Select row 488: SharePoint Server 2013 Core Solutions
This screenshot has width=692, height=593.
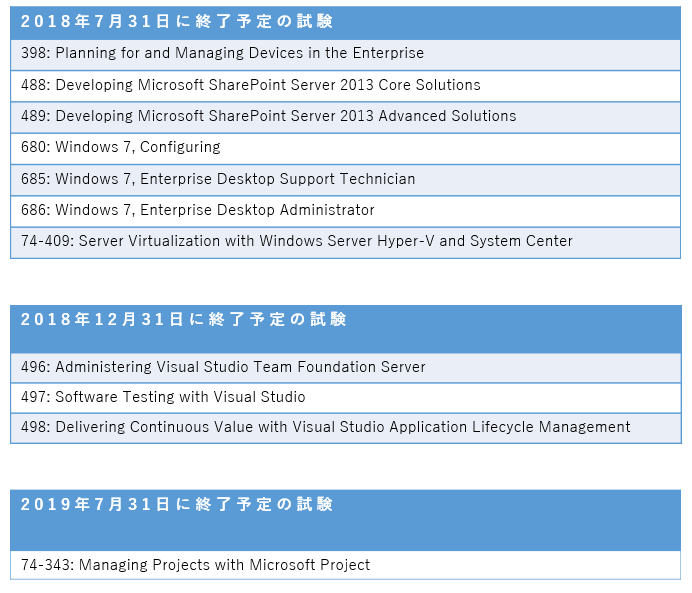pos(346,86)
